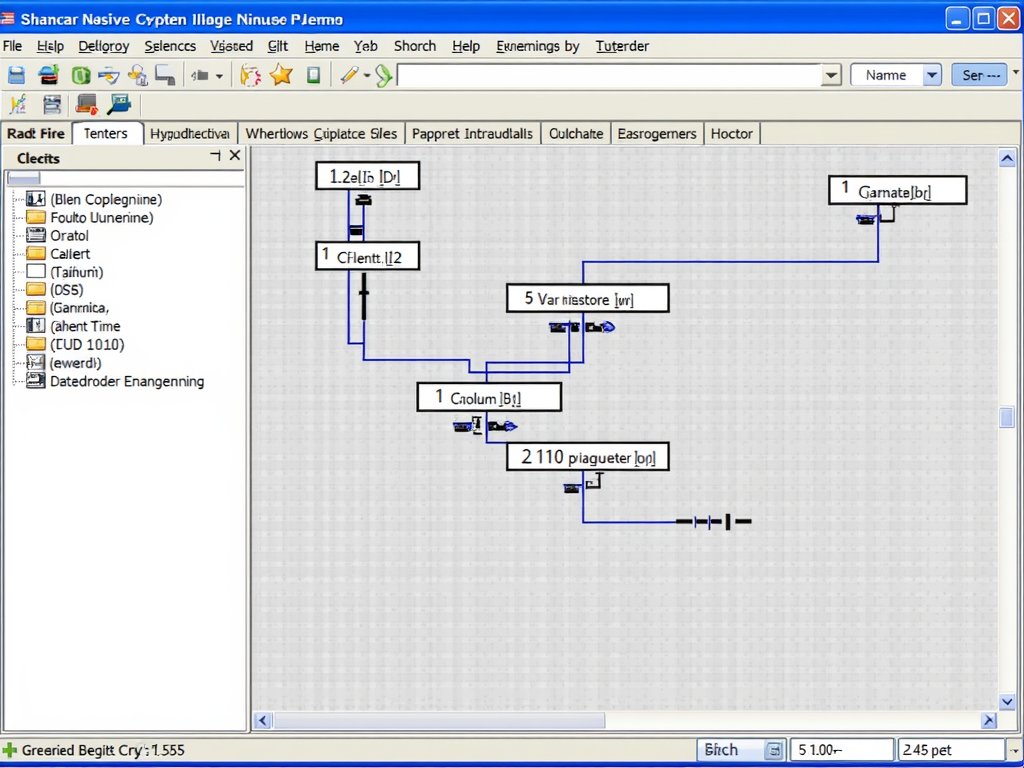
Task: Select the 1 Criolum node box
Action: 488,397
